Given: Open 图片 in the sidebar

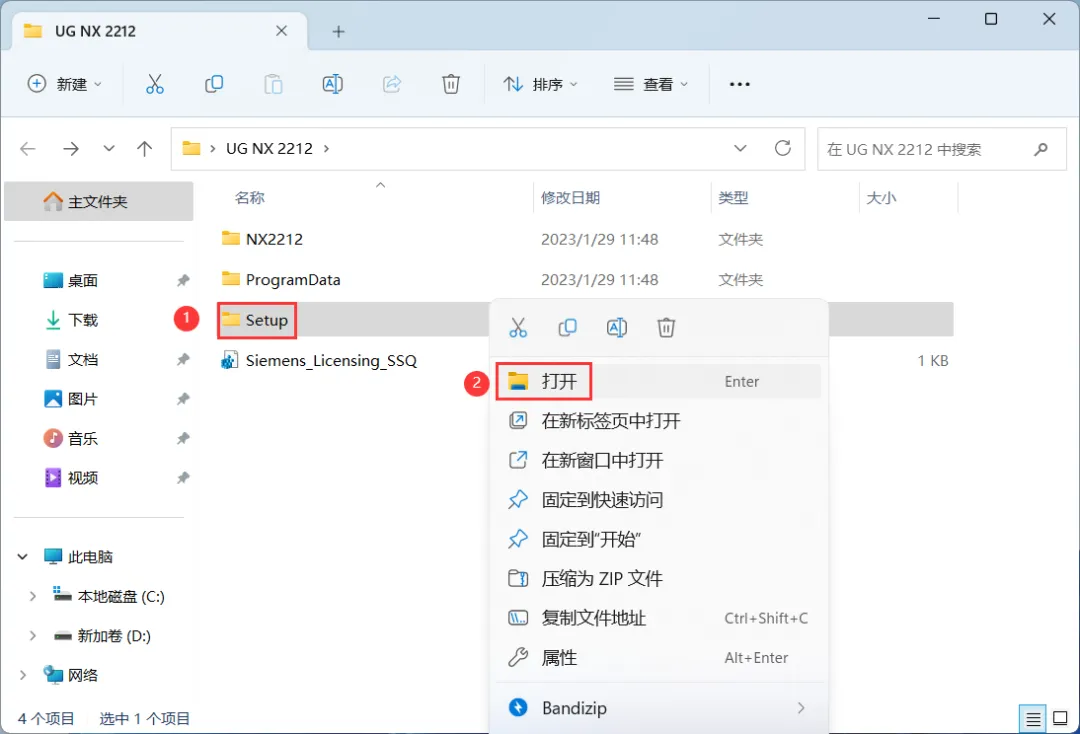Looking at the screenshot, I should 83,399.
